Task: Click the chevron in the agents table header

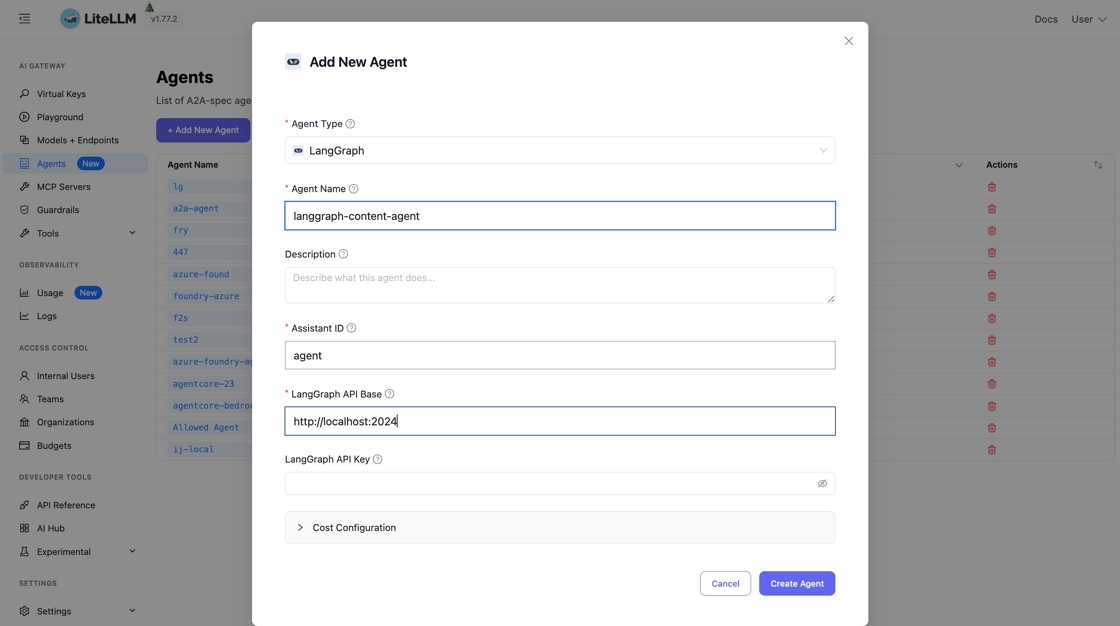Action: tap(959, 165)
